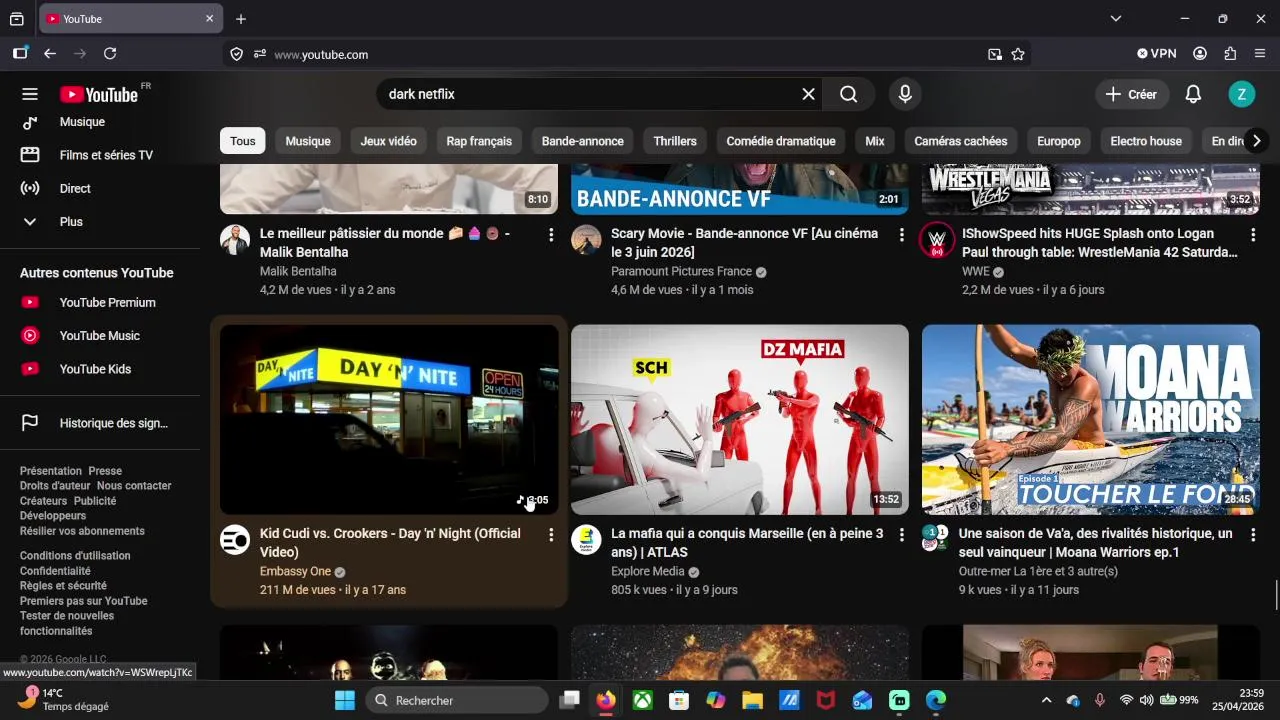Play the DZ Mafia SCH thumbnail
This screenshot has width=1280, height=720.
740,419
